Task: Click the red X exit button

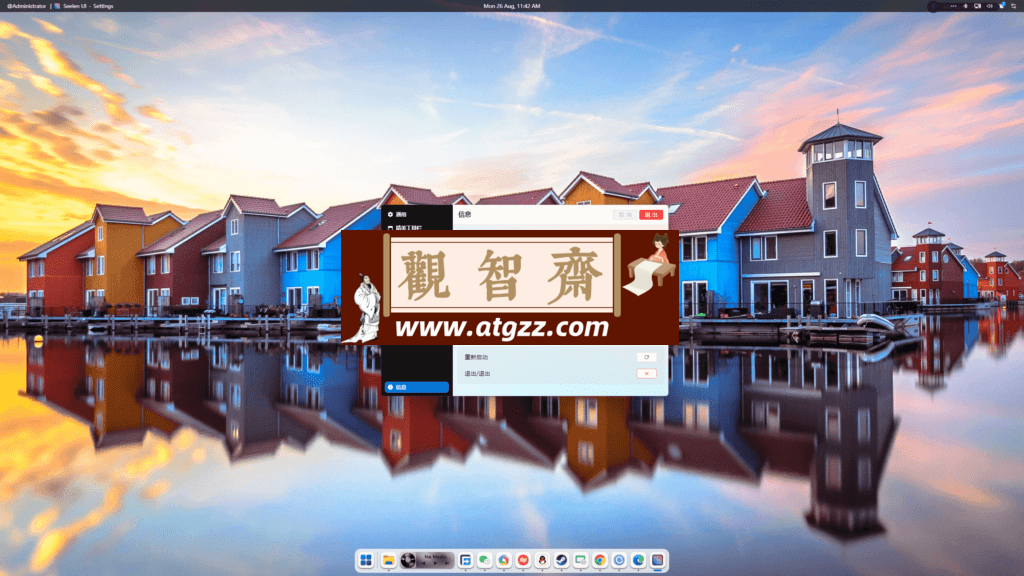Action: (647, 374)
